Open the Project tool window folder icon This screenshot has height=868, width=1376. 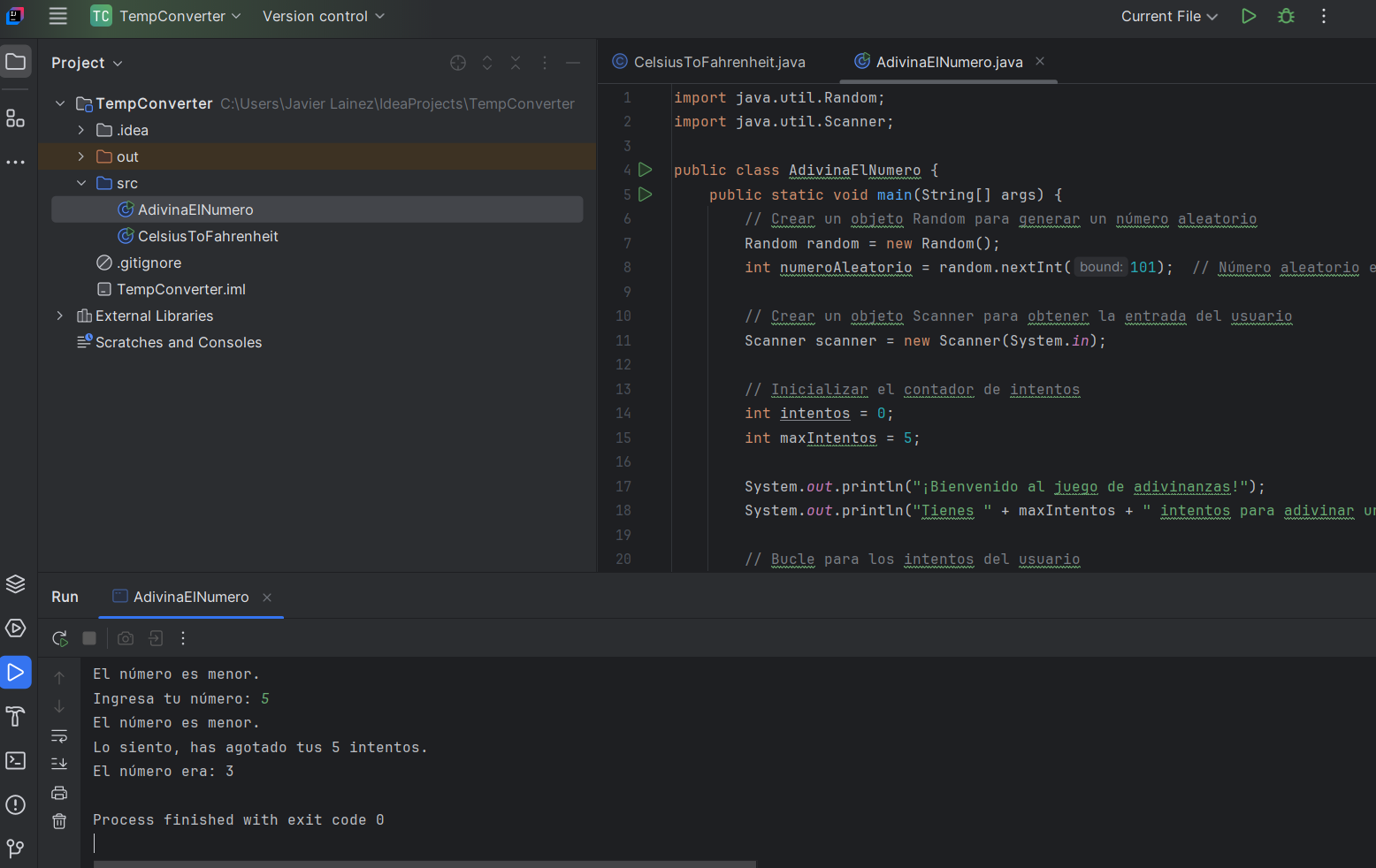[16, 62]
